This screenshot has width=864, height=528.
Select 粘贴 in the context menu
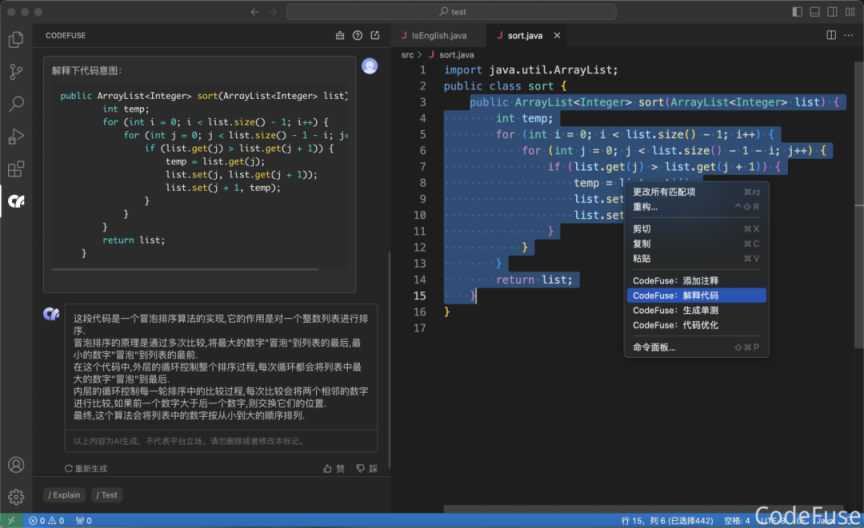coord(696,258)
